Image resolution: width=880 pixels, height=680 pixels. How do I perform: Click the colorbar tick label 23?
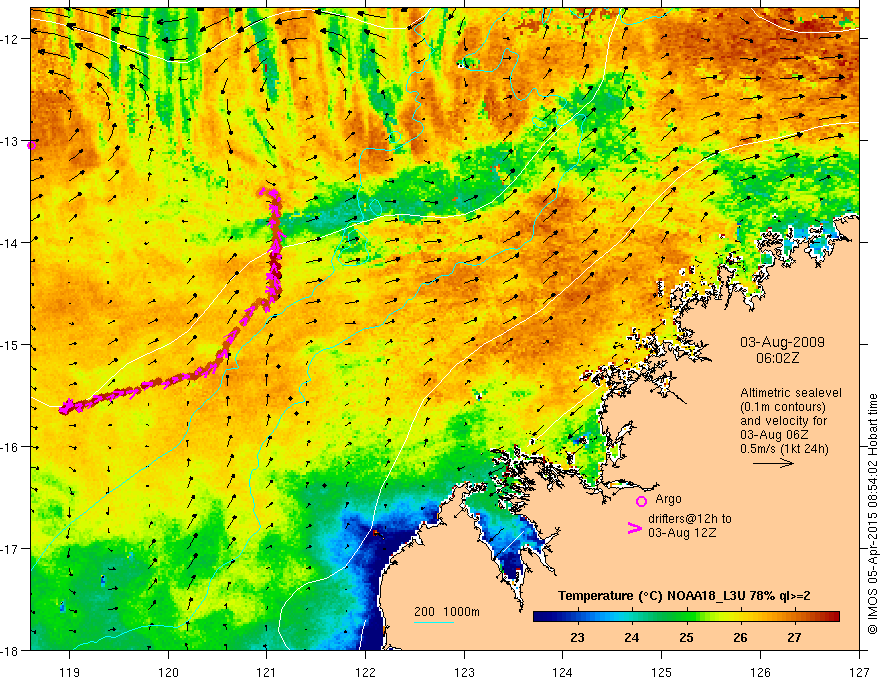coord(577,637)
